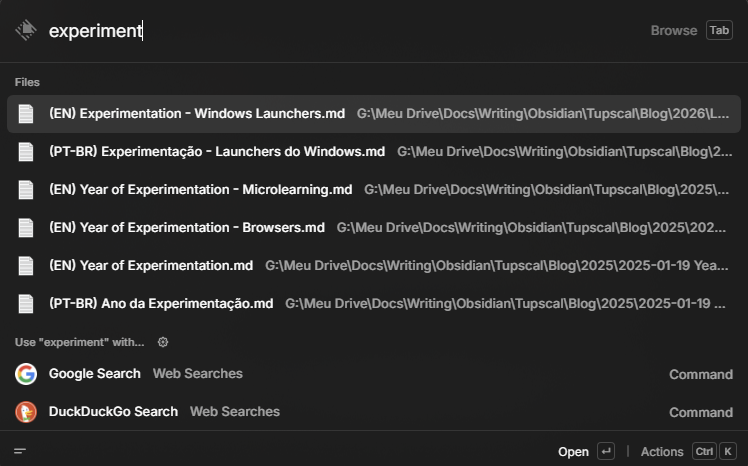
Task: Click the search field containing "experiment"
Action: (334, 31)
